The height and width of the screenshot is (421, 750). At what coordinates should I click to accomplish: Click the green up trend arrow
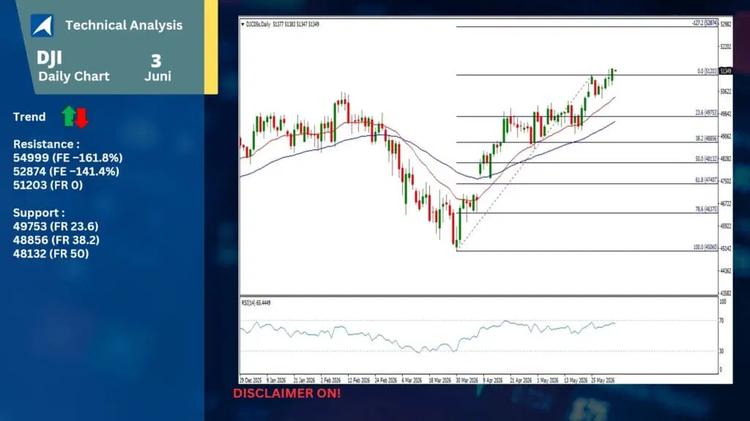pos(69,116)
